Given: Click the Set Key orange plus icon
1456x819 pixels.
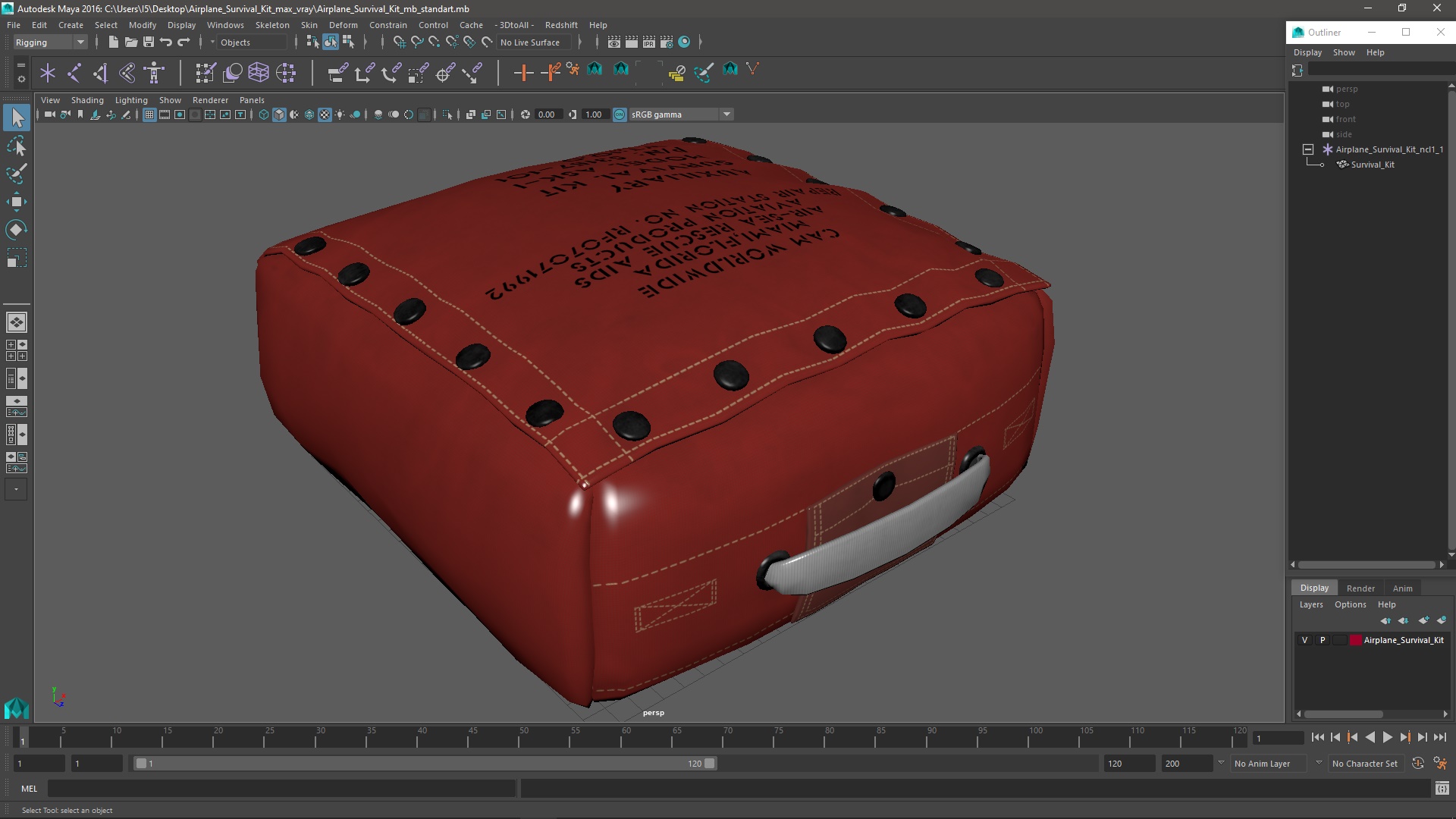Looking at the screenshot, I should click(523, 73).
